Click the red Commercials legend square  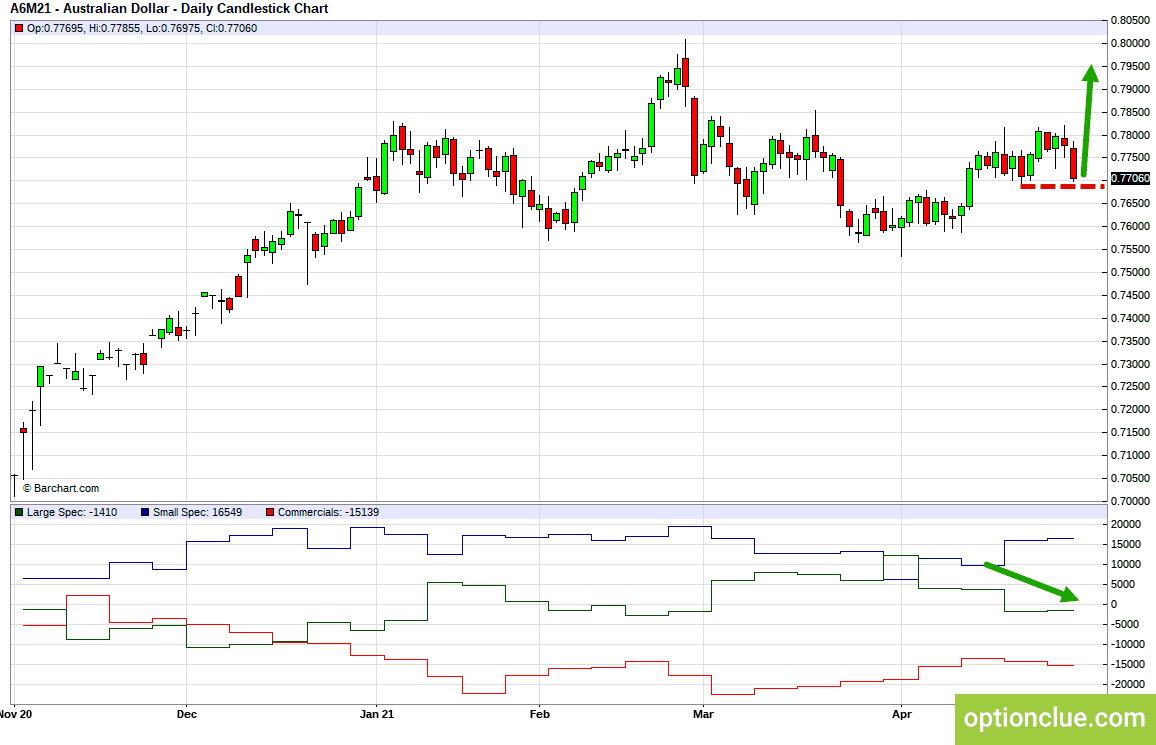pyautogui.click(x=270, y=512)
